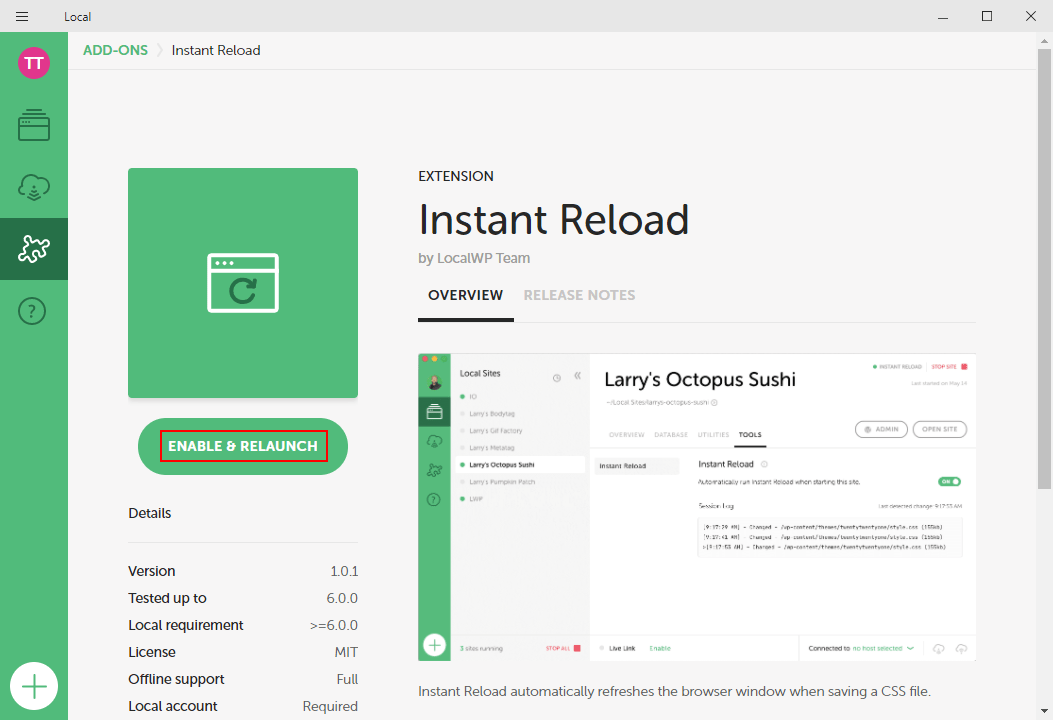Click the TT user avatar
This screenshot has height=720, width=1053.
pyautogui.click(x=34, y=63)
